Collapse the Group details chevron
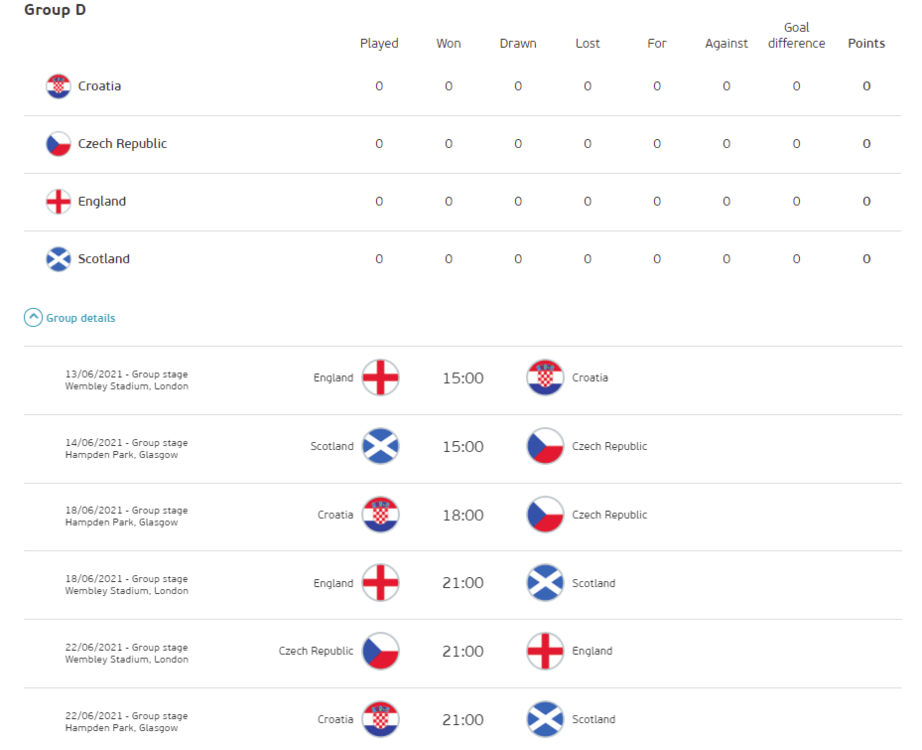Viewport: 922px width, 750px height. pyautogui.click(x=33, y=318)
